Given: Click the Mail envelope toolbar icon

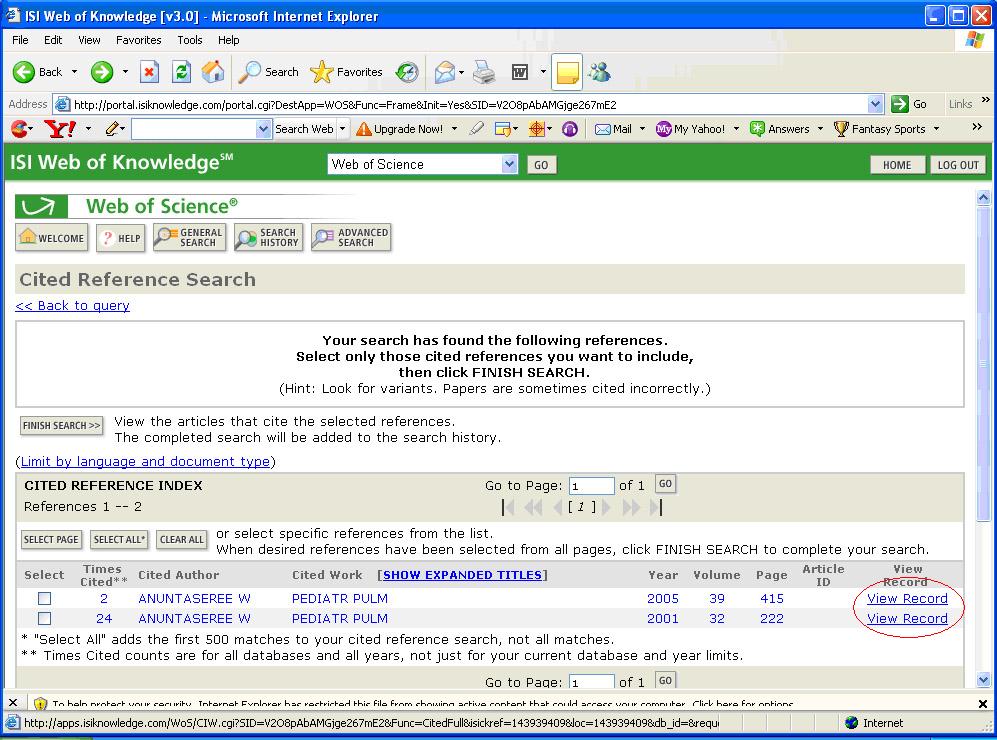Looking at the screenshot, I should [x=445, y=72].
